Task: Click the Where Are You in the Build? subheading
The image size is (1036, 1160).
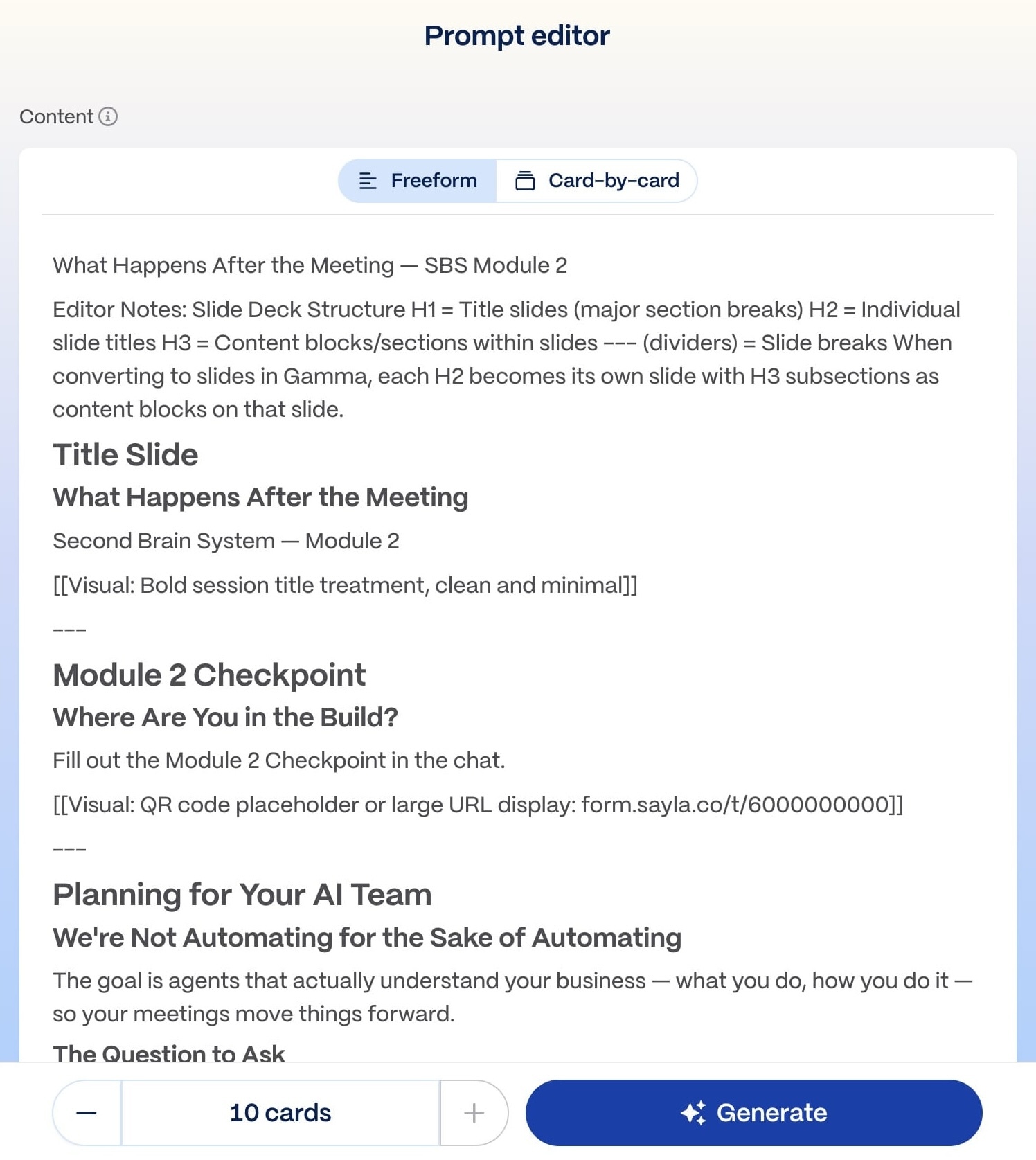Action: [x=225, y=717]
